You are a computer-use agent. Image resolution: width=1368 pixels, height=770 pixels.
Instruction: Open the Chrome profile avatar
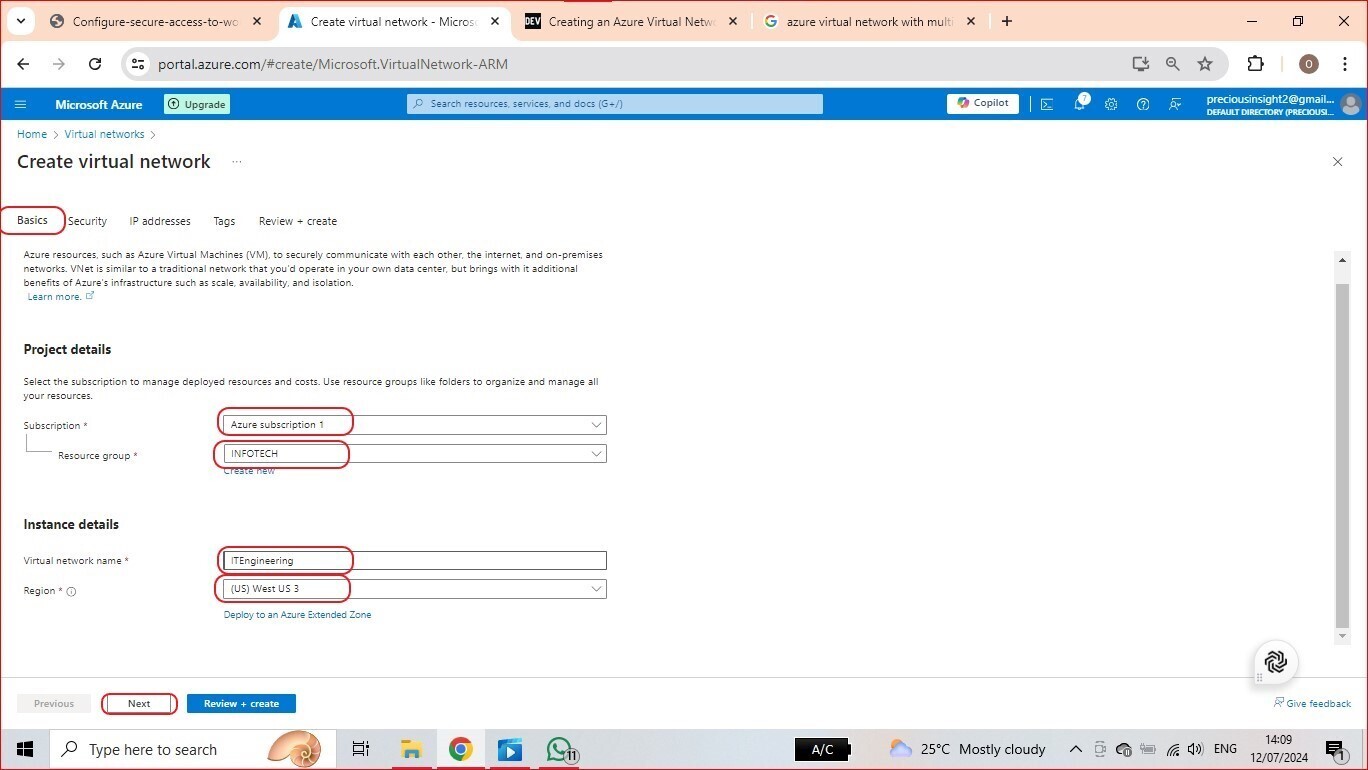[x=1308, y=64]
